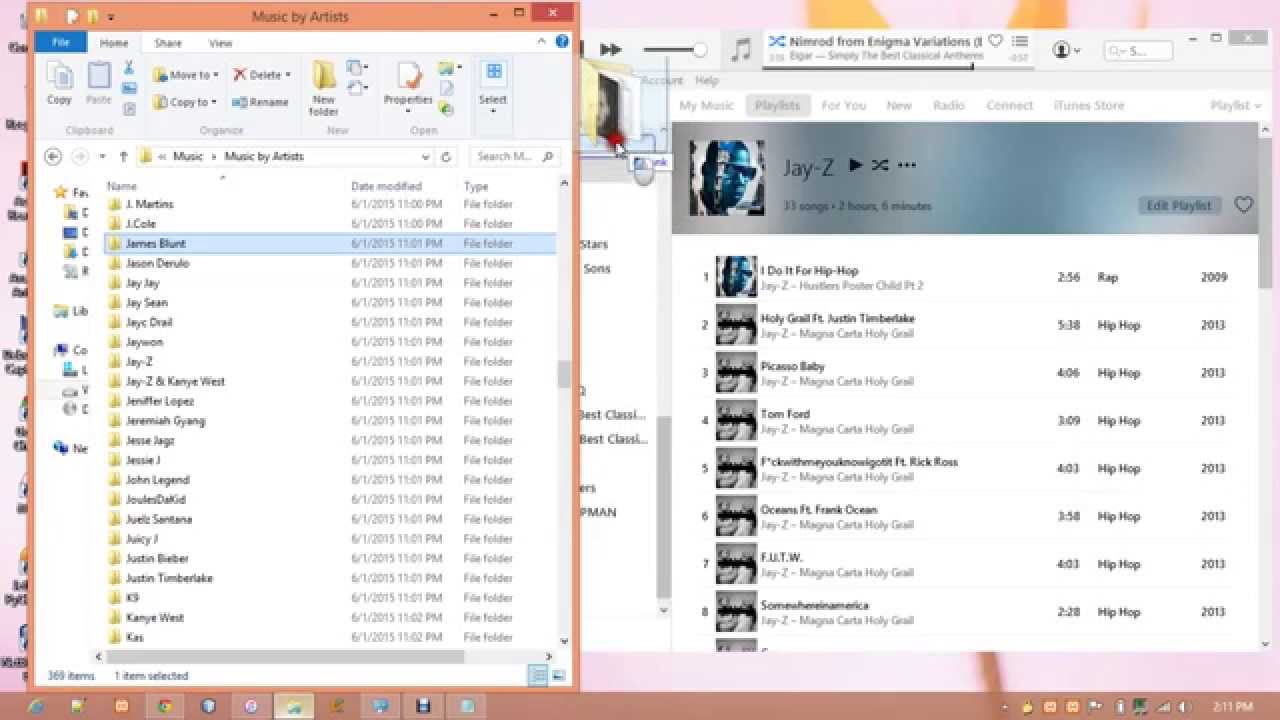Click the Copy icon in Explorer ribbon
The width and height of the screenshot is (1280, 720).
click(59, 82)
